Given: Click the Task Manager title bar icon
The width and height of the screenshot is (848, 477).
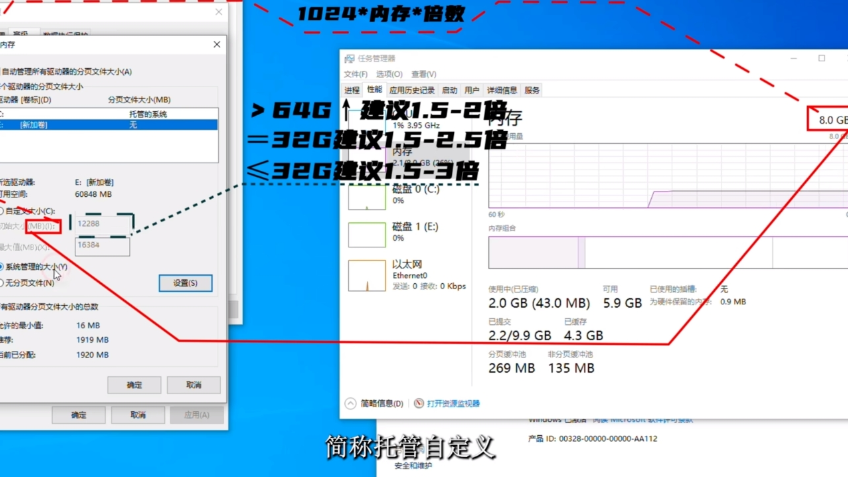Looking at the screenshot, I should click(x=349, y=58).
